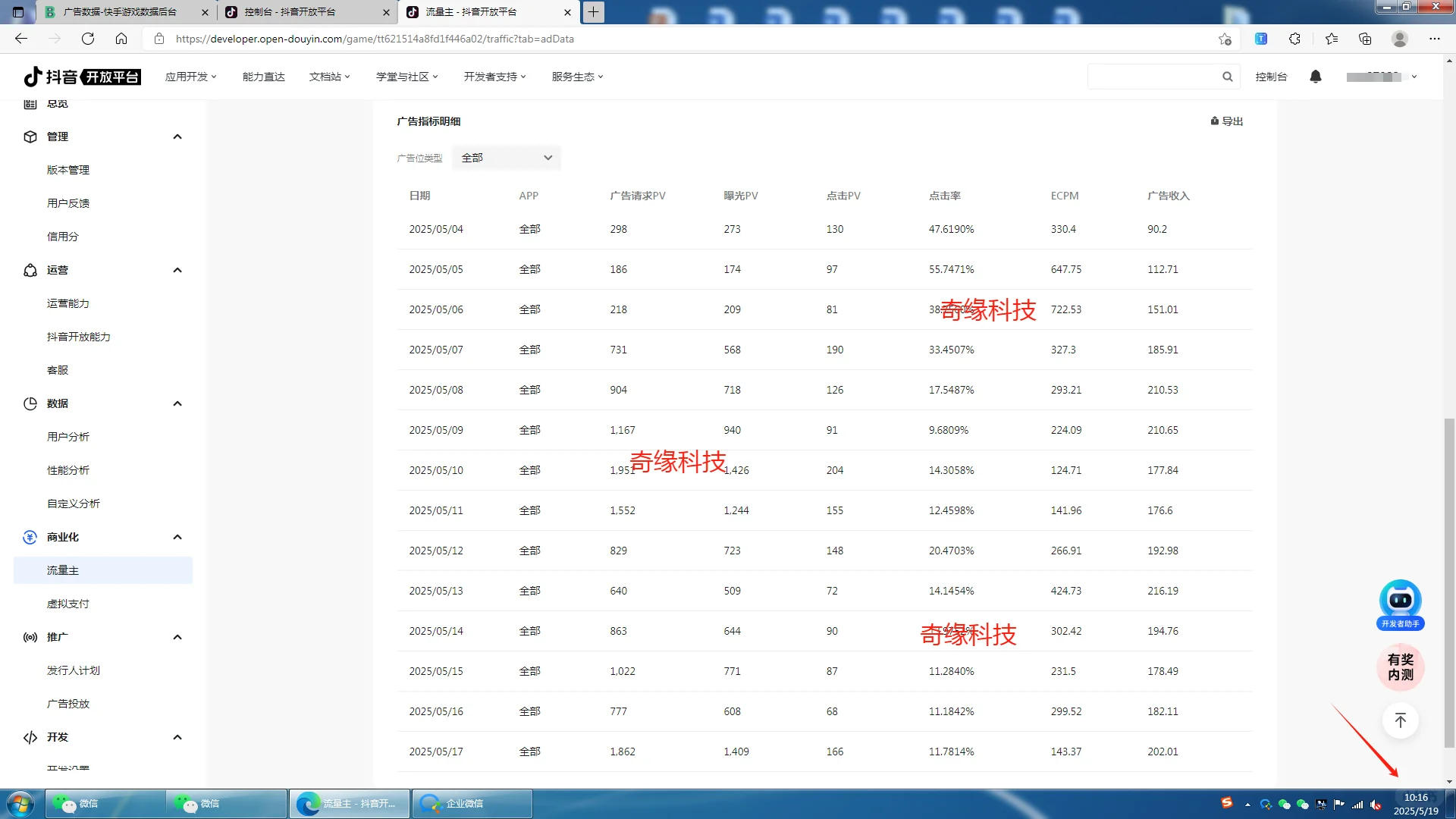Collapse the 管理 sidebar section

pyautogui.click(x=177, y=136)
